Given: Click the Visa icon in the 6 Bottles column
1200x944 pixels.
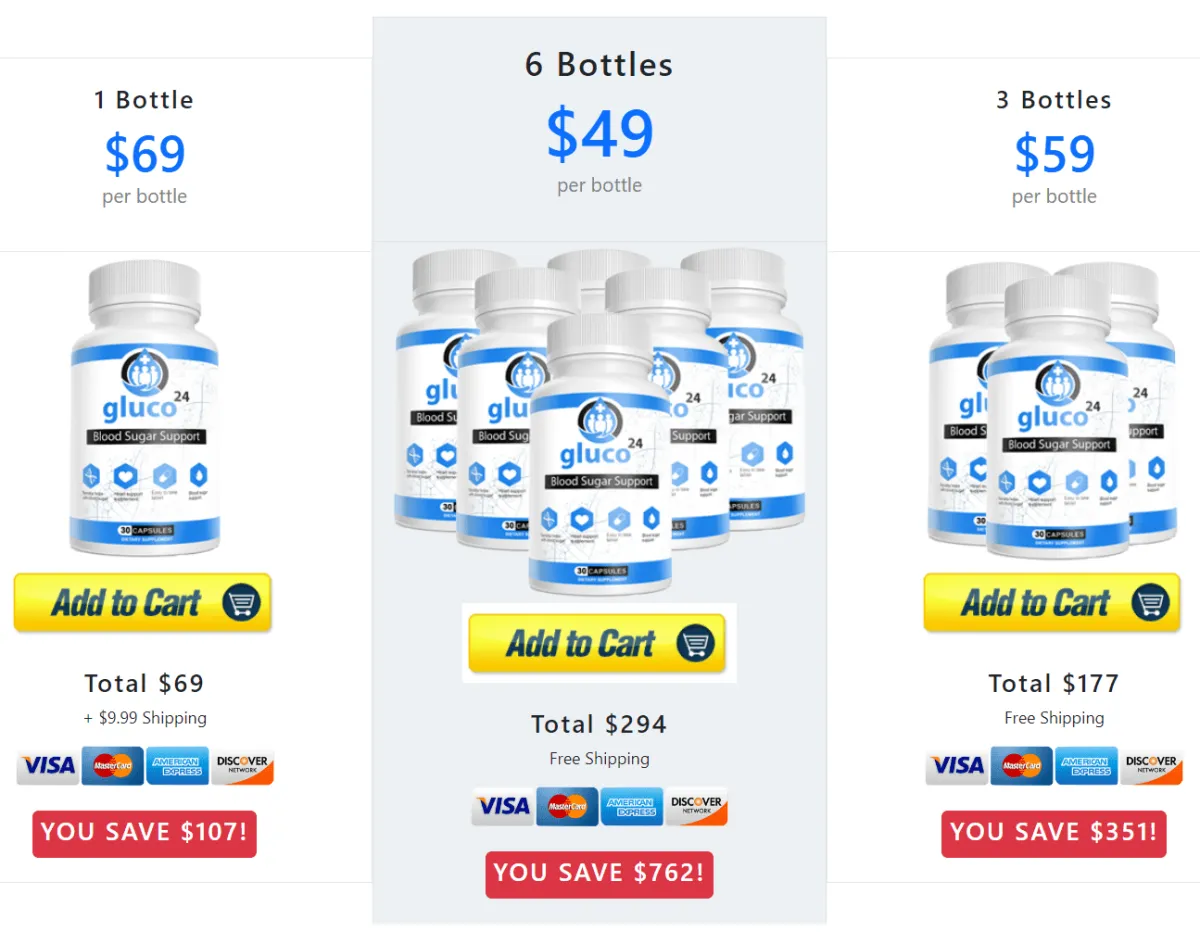Looking at the screenshot, I should click(502, 806).
